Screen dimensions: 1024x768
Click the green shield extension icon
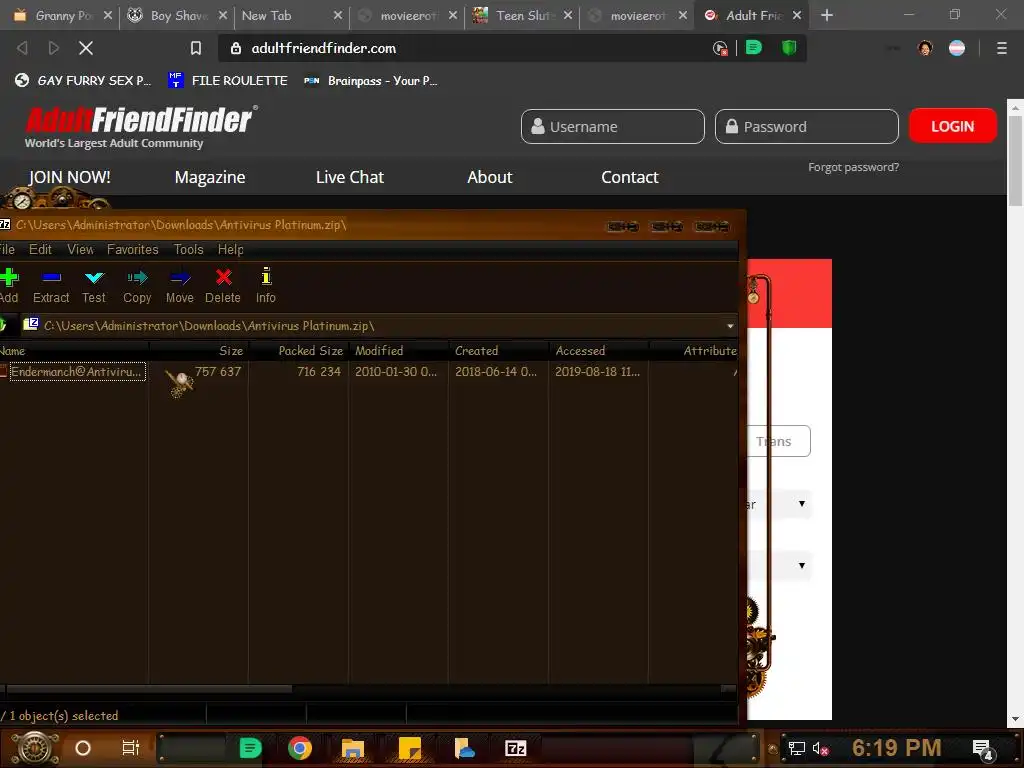click(789, 48)
